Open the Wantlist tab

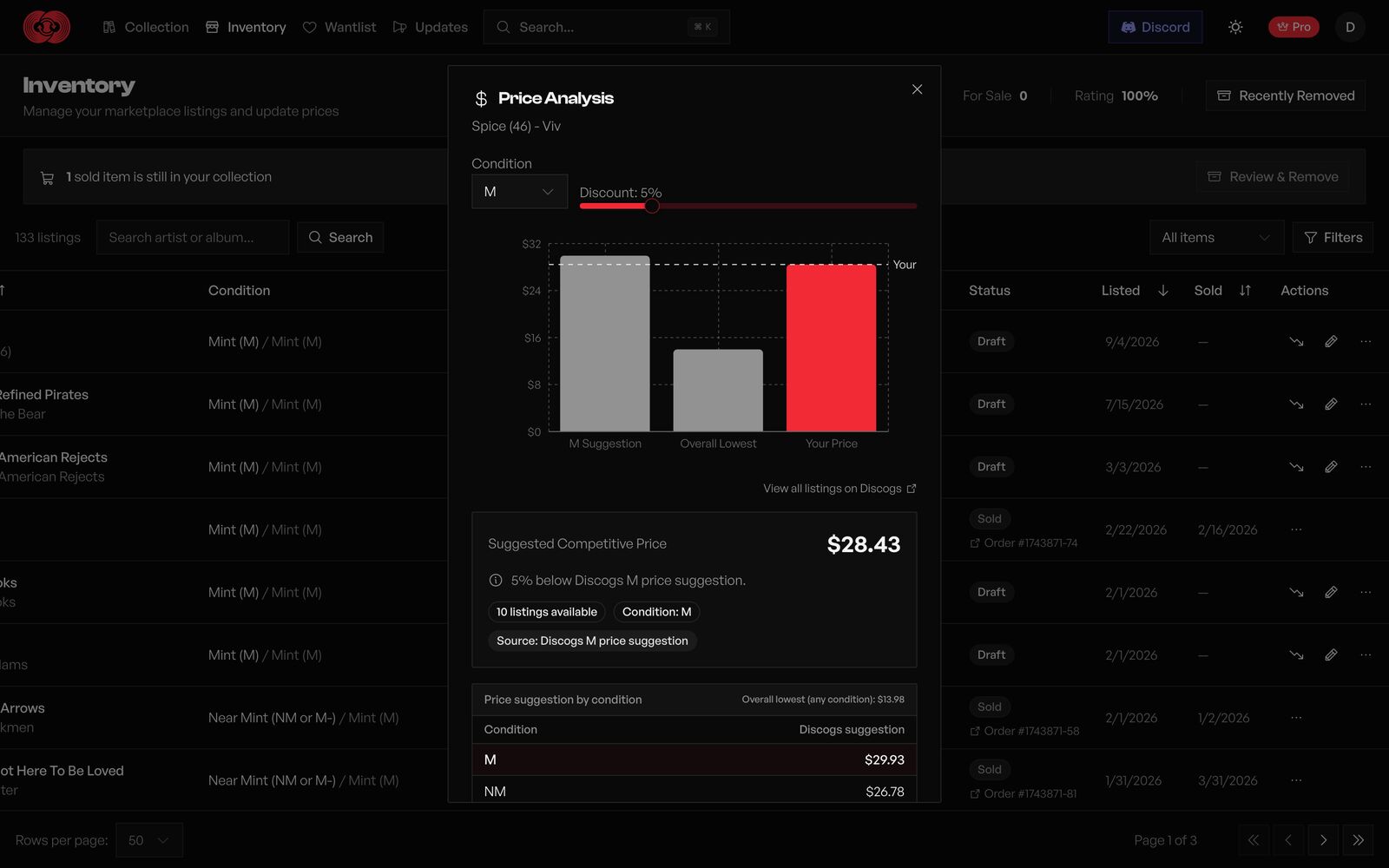pyautogui.click(x=339, y=27)
